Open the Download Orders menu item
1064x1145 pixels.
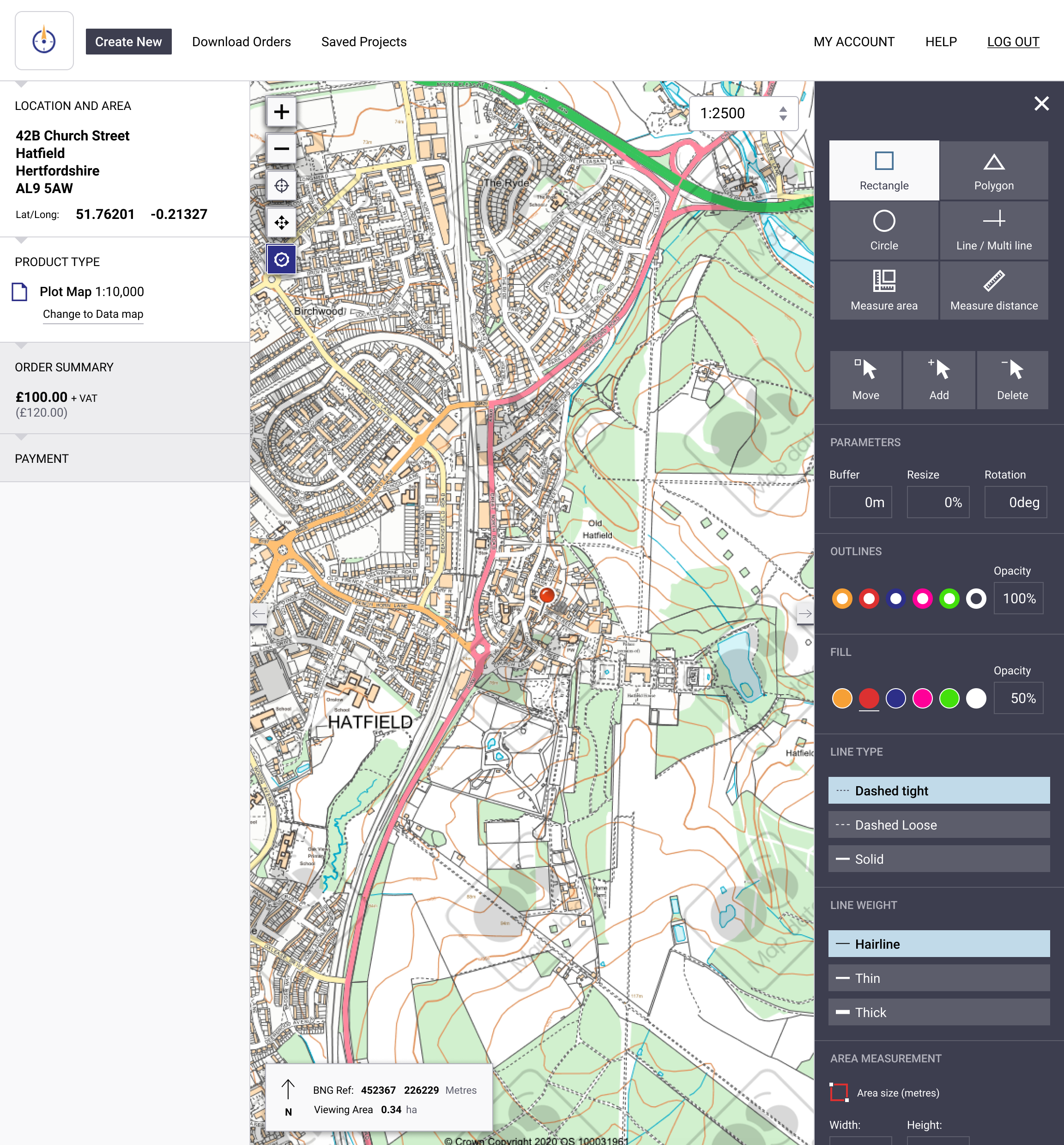[241, 42]
